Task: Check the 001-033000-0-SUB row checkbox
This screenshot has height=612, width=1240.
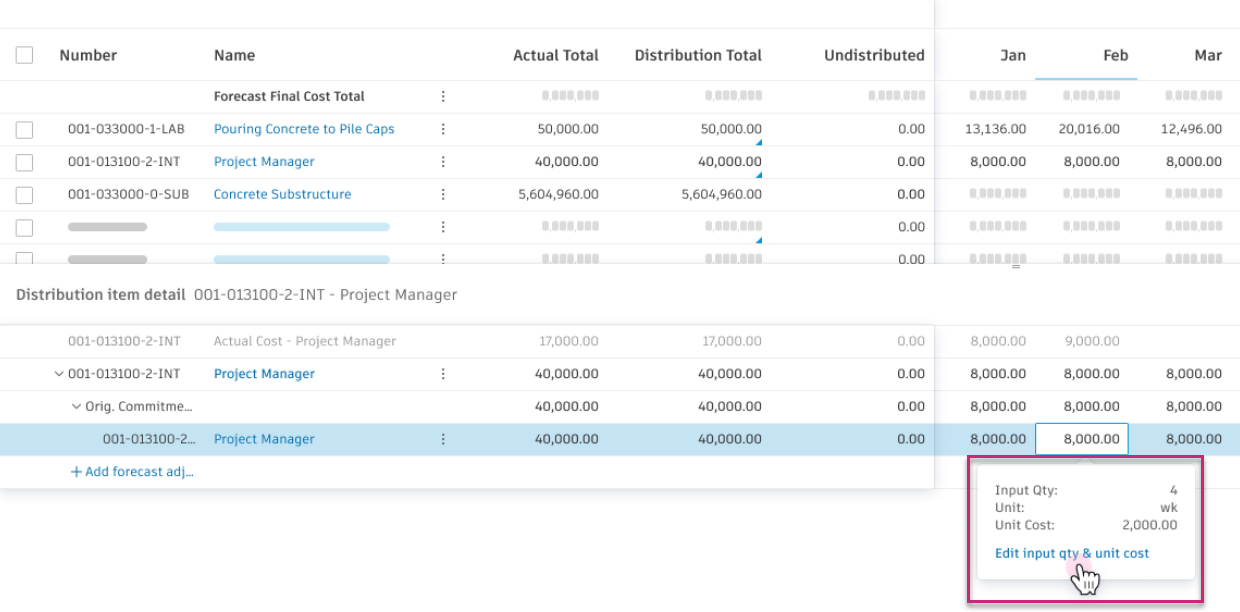Action: click(x=24, y=195)
